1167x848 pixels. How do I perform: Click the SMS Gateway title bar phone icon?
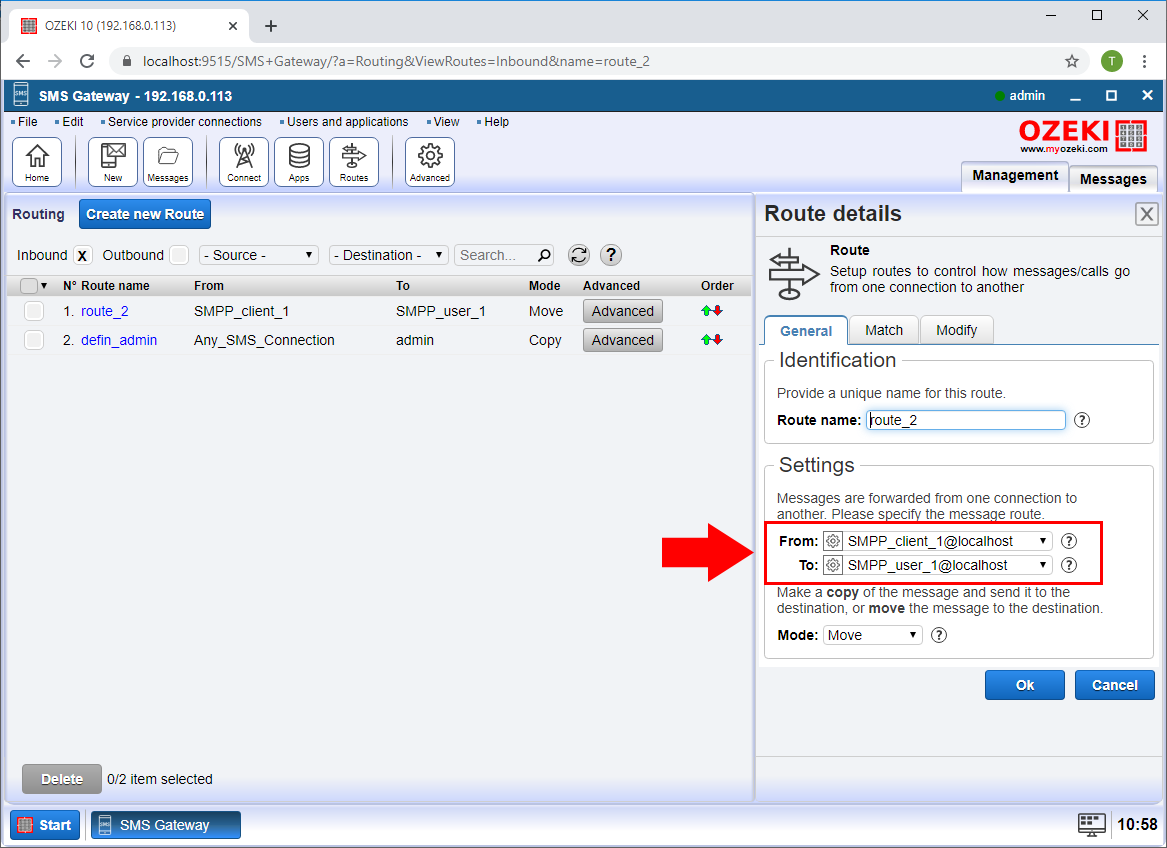(21, 95)
